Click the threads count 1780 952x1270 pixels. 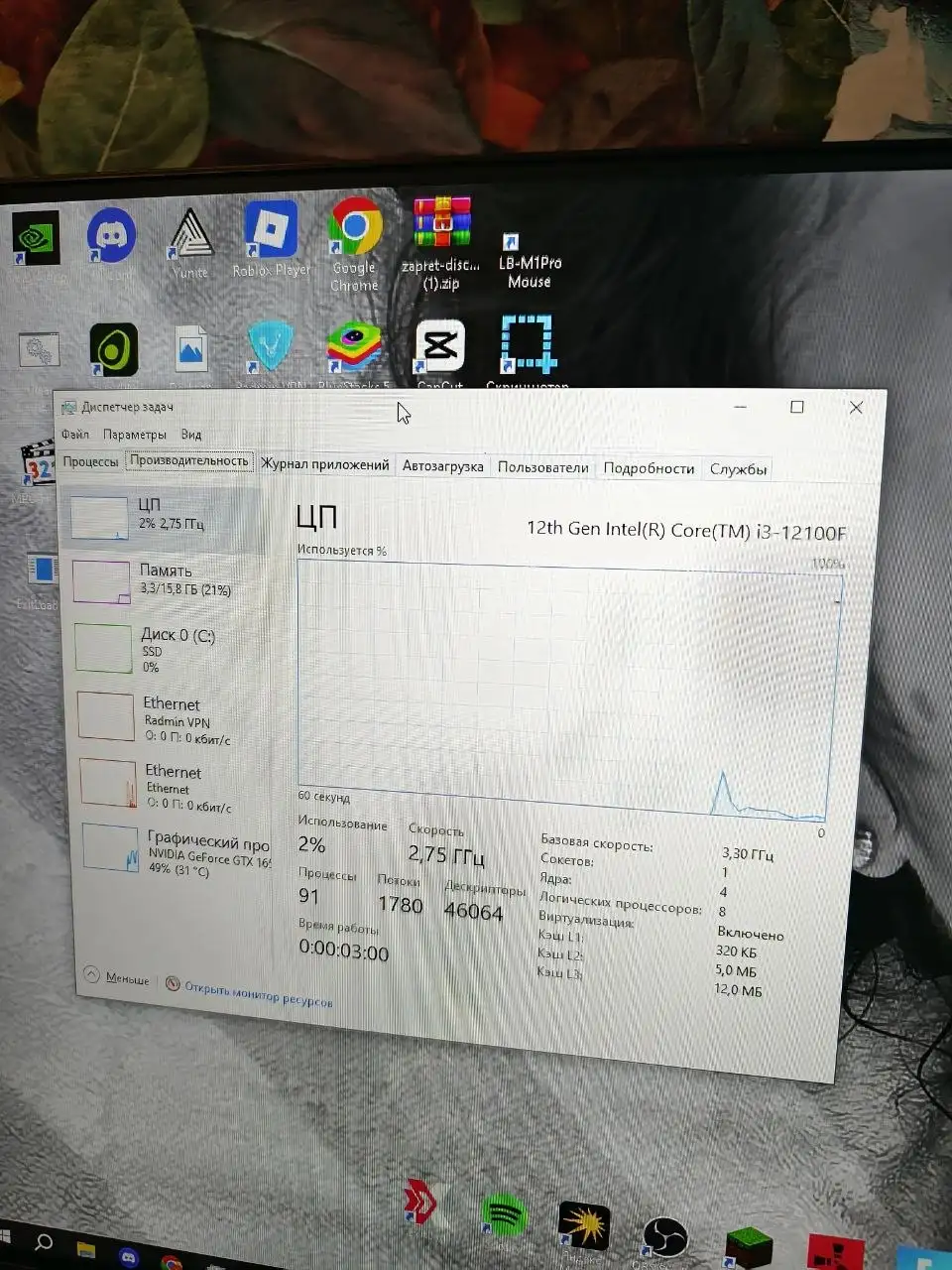[400, 904]
